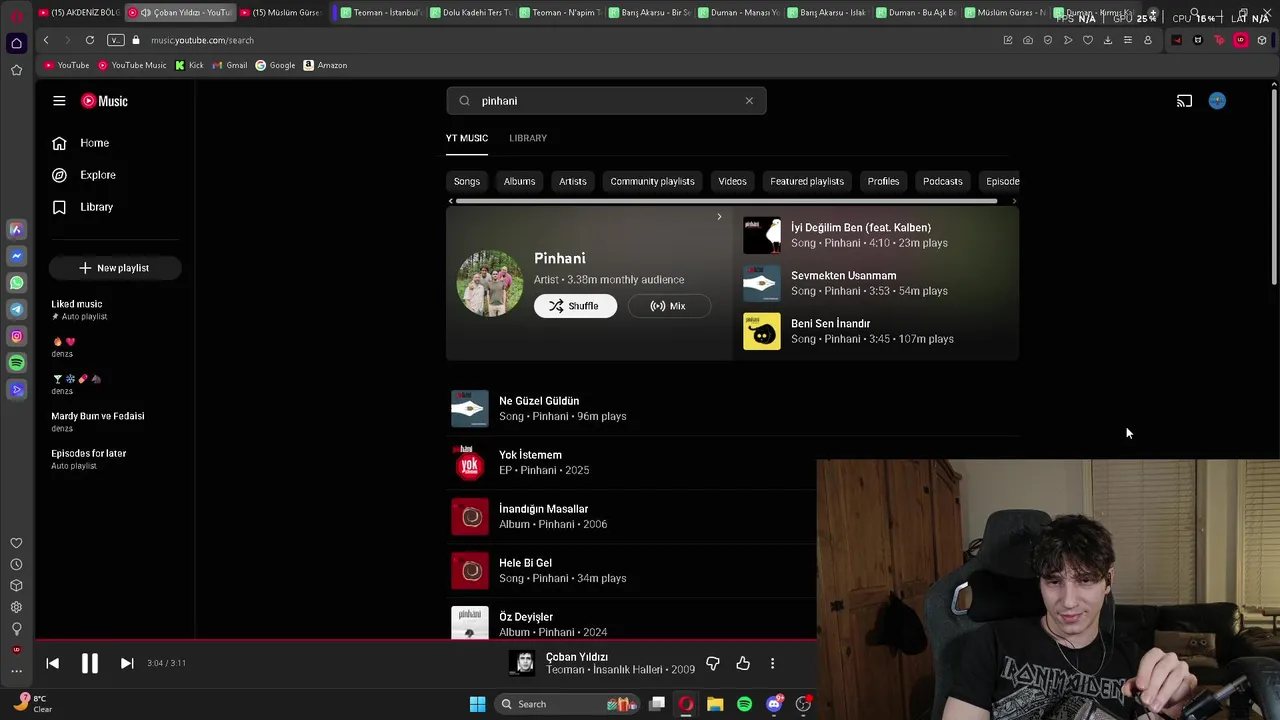
Task: Open Opera sidebar history clock icon
Action: (16, 565)
